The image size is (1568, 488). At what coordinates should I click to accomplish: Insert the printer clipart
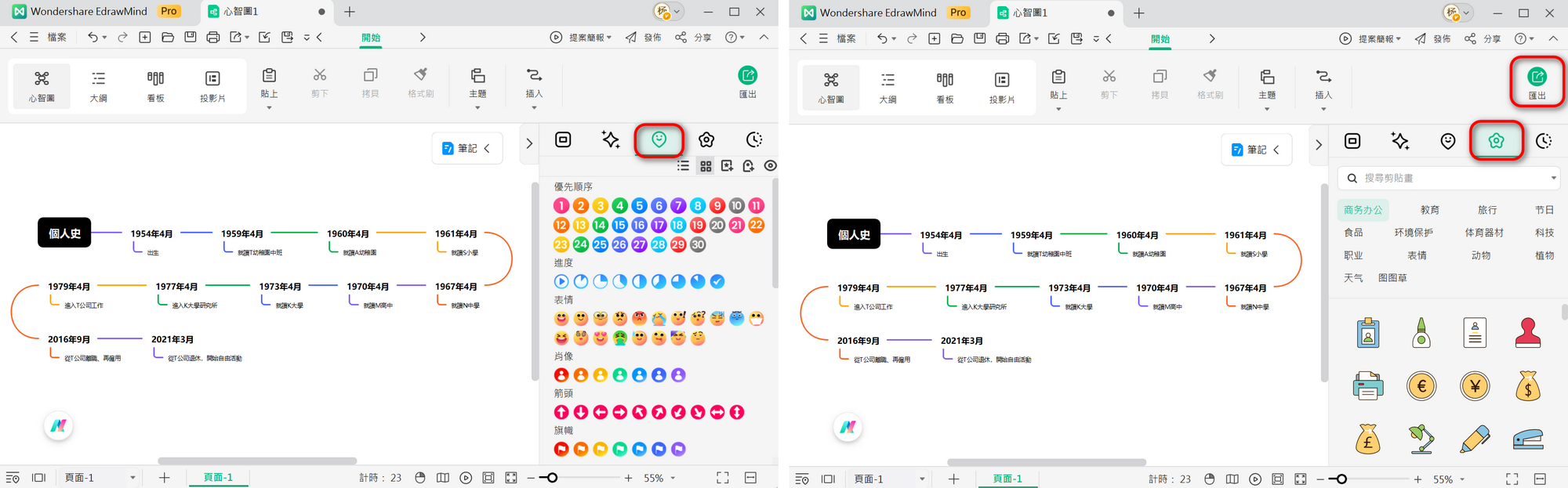click(1368, 386)
